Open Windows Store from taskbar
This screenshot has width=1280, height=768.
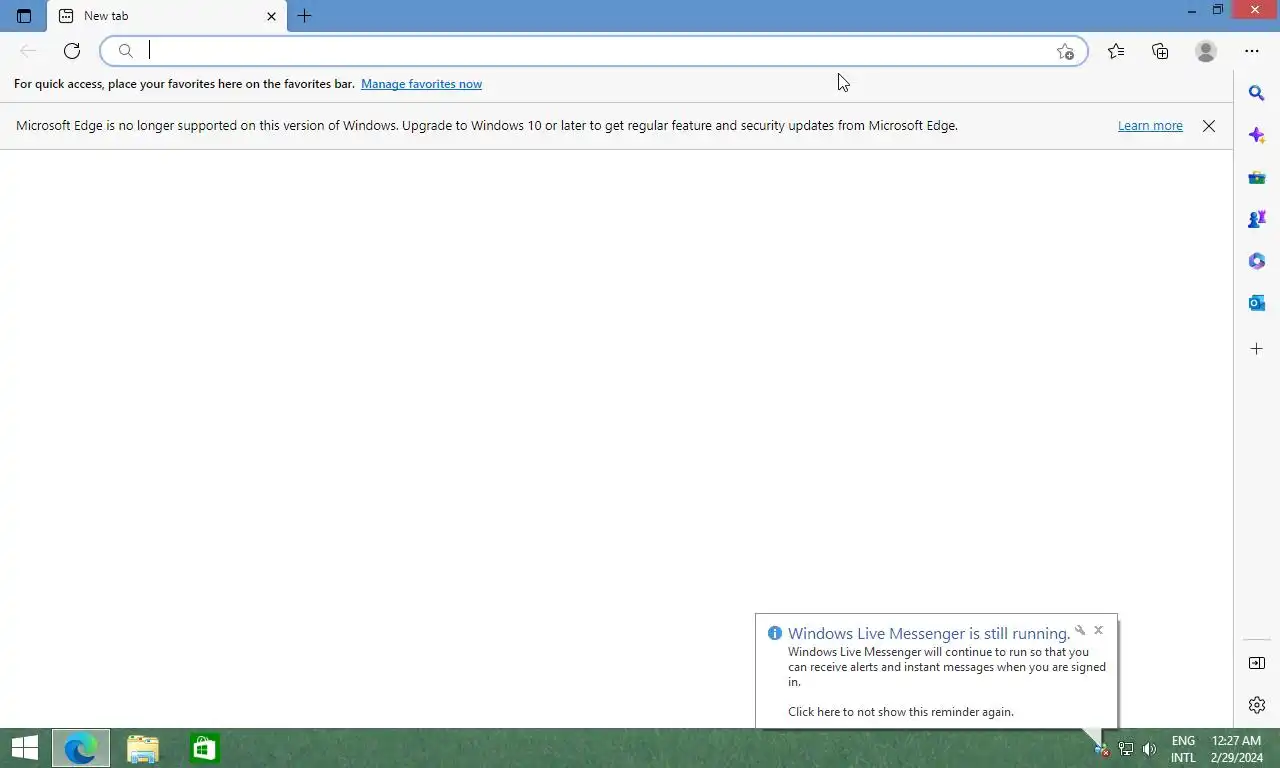[204, 748]
